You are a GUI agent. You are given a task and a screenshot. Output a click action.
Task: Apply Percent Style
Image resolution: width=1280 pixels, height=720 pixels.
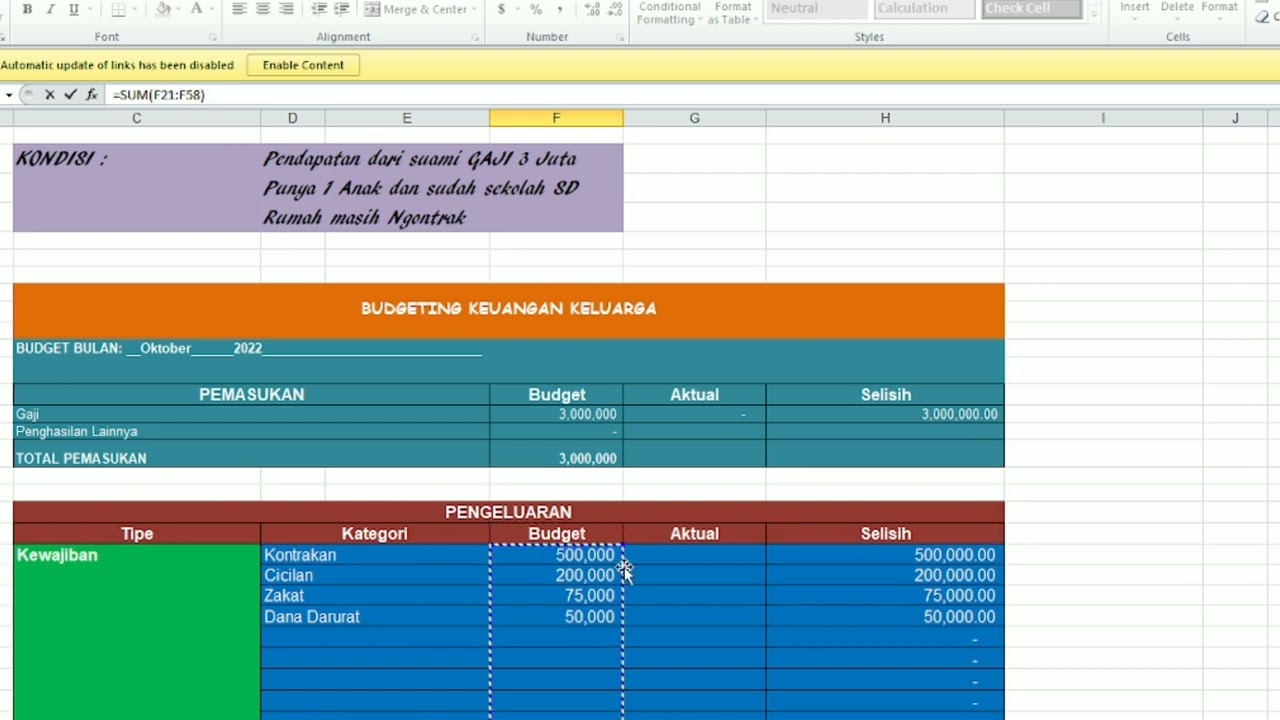pyautogui.click(x=536, y=9)
